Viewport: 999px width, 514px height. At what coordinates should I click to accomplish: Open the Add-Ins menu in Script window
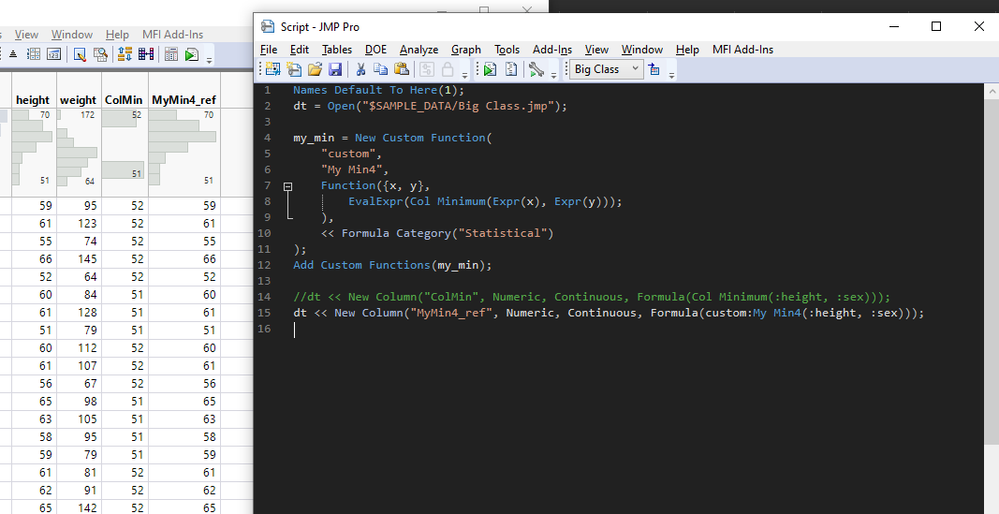pyautogui.click(x=552, y=50)
